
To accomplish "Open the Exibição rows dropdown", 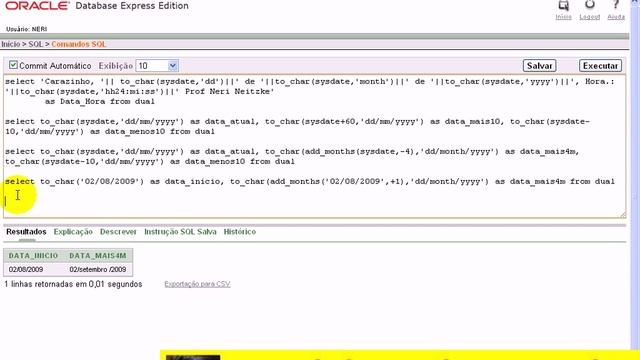I will [x=157, y=66].
